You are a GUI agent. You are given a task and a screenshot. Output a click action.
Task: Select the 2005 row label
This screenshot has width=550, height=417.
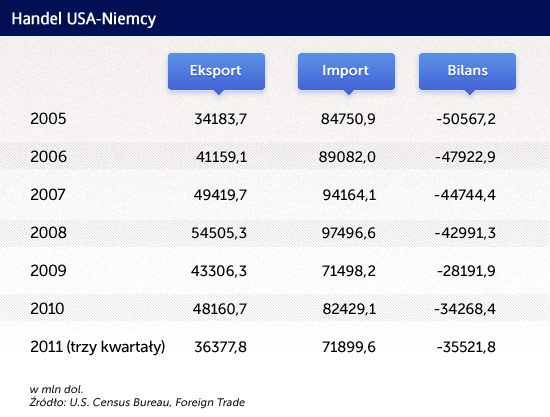(x=48, y=119)
